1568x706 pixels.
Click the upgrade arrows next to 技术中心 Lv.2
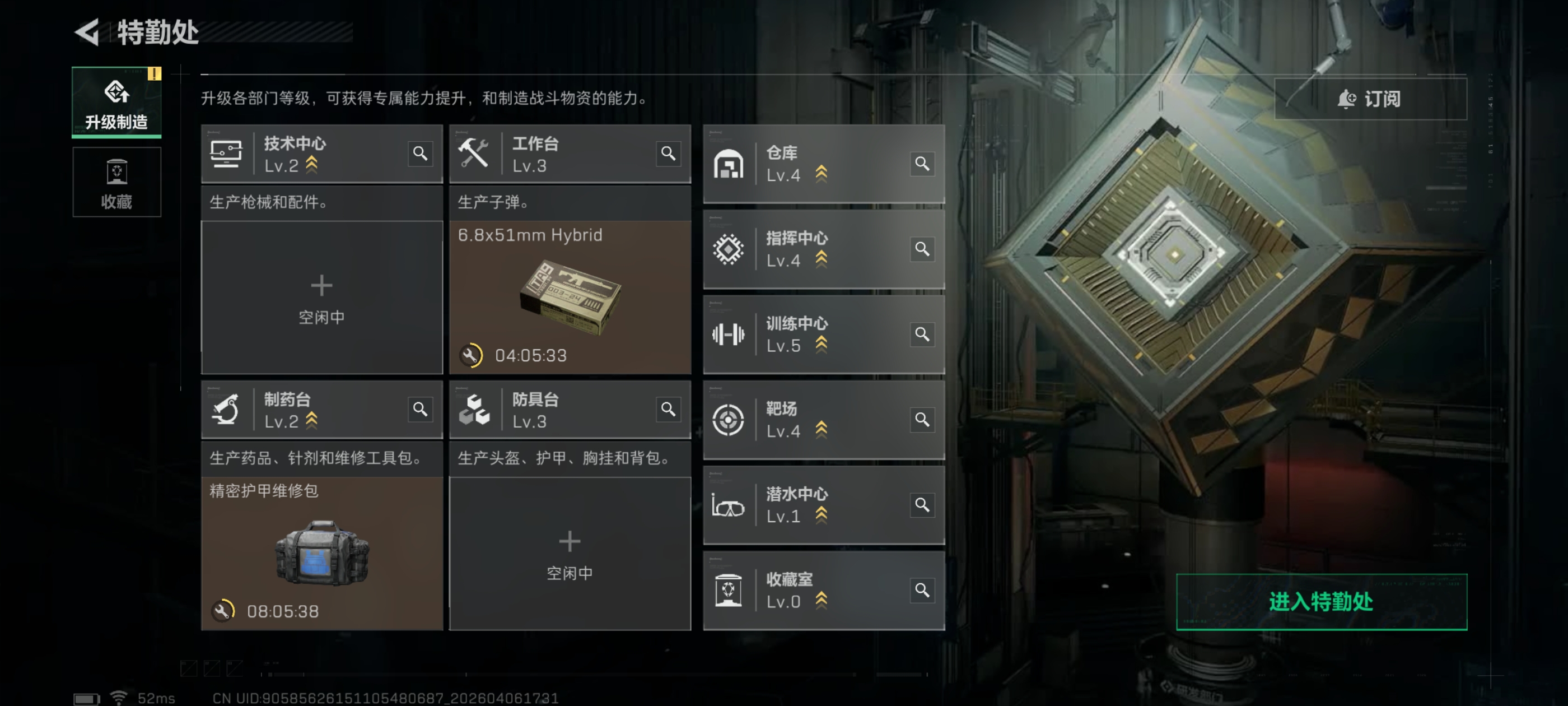click(x=312, y=165)
